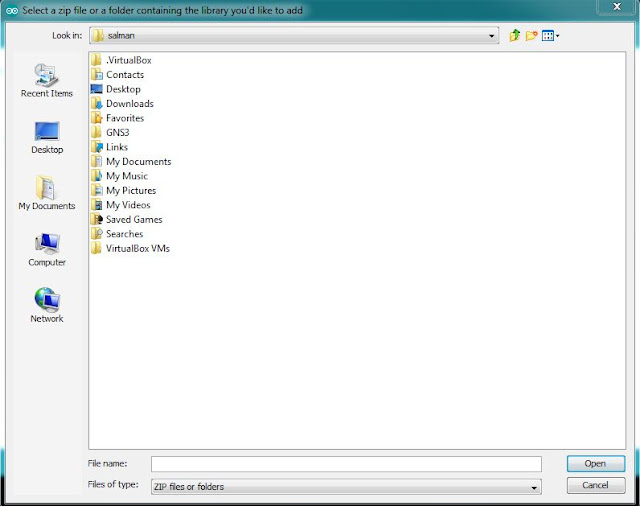This screenshot has width=640, height=506.
Task: Select the My Videos folder icon
Action: (x=97, y=205)
